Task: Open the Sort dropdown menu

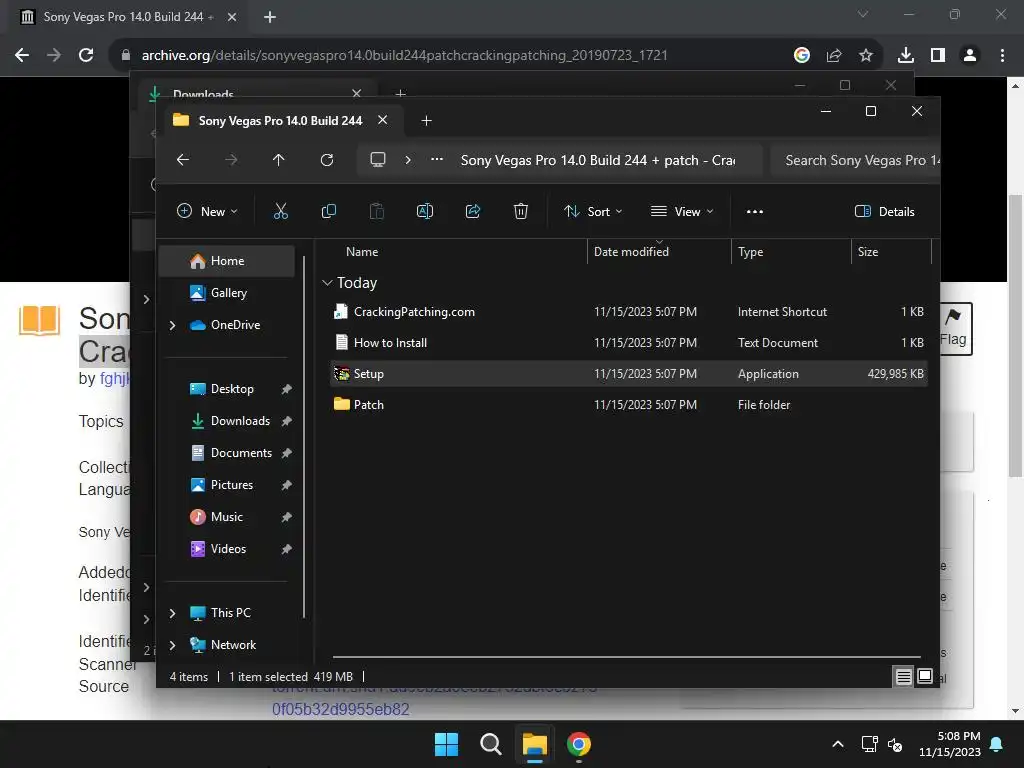Action: pyautogui.click(x=593, y=211)
